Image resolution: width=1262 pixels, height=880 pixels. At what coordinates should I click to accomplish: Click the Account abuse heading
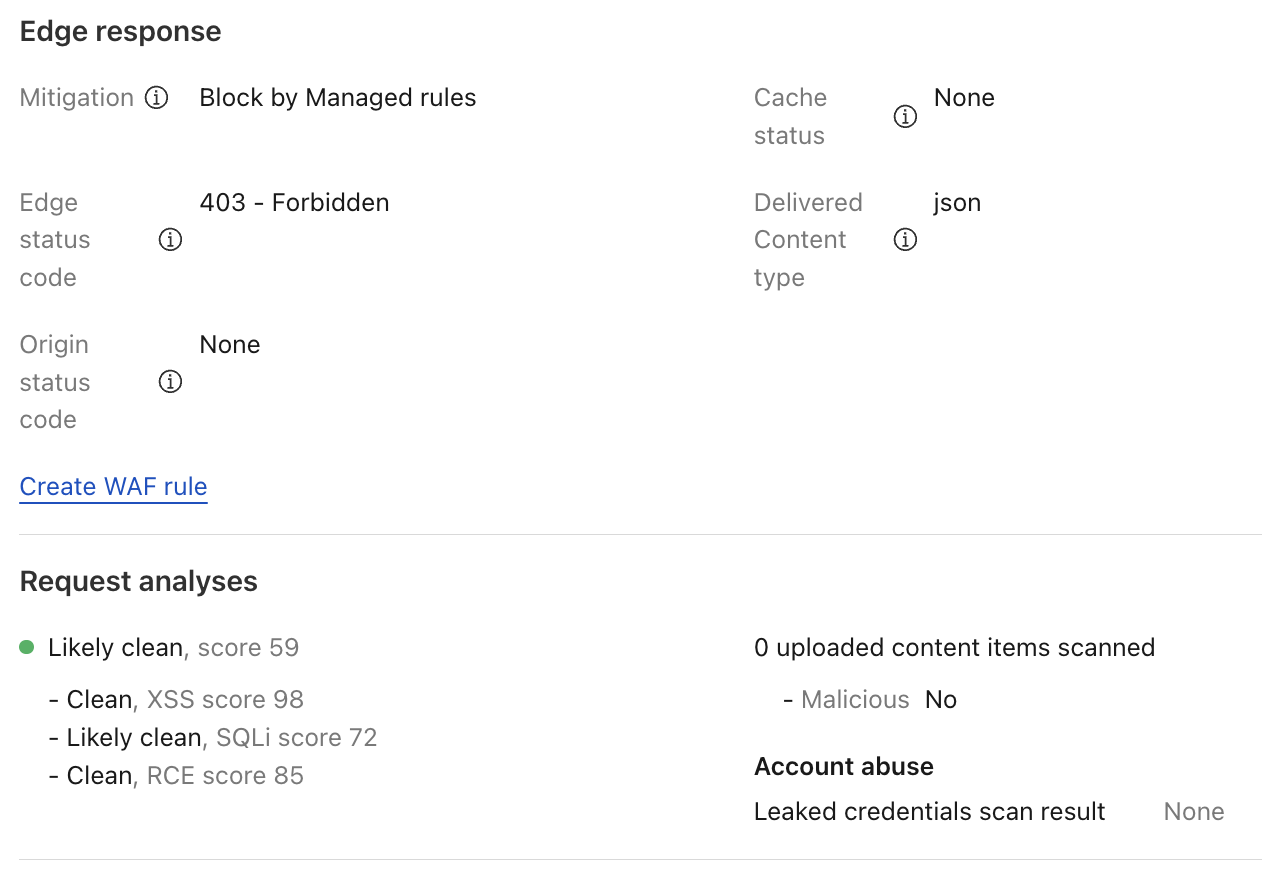pos(843,767)
